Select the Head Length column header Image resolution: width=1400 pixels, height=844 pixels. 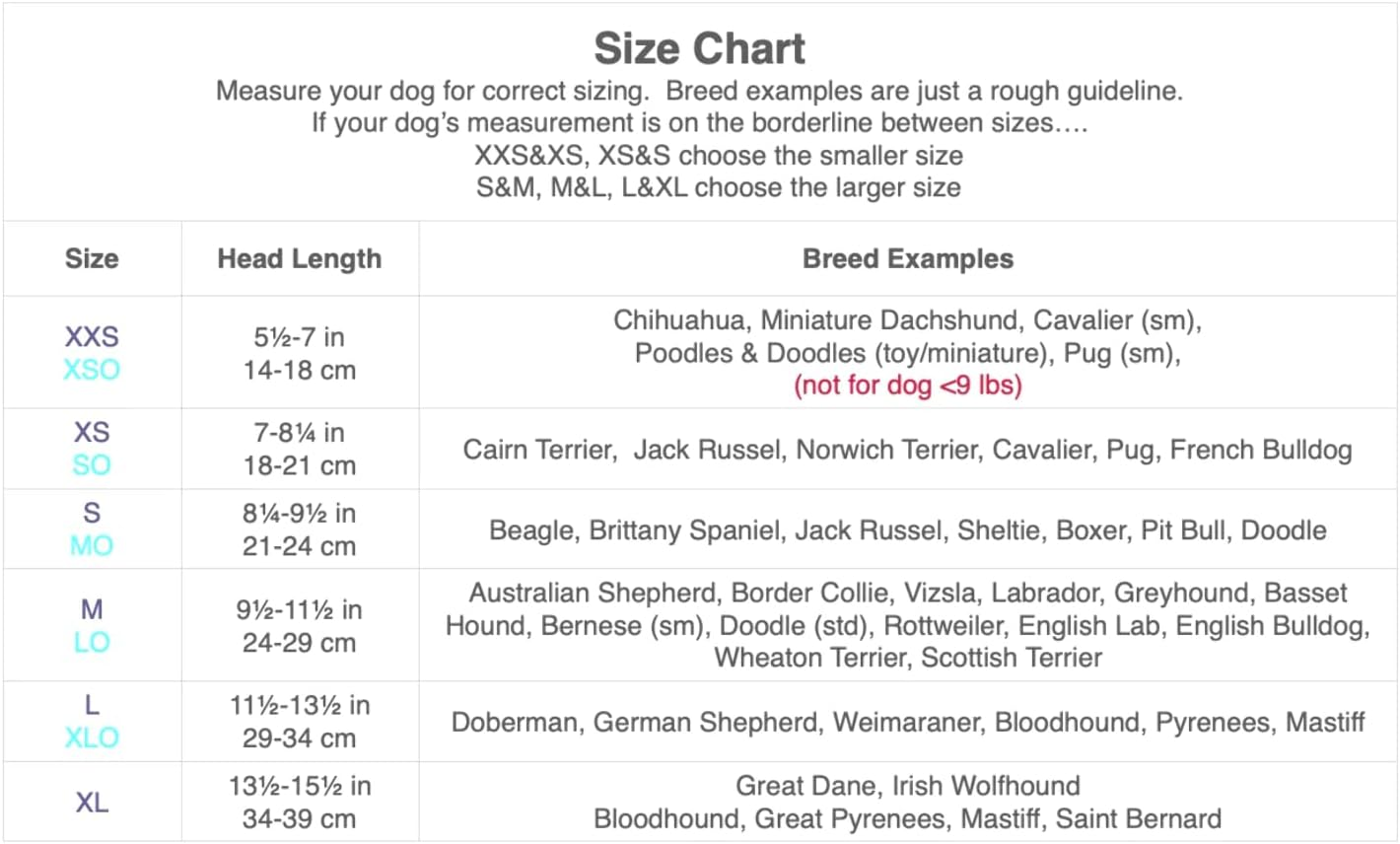click(x=299, y=258)
